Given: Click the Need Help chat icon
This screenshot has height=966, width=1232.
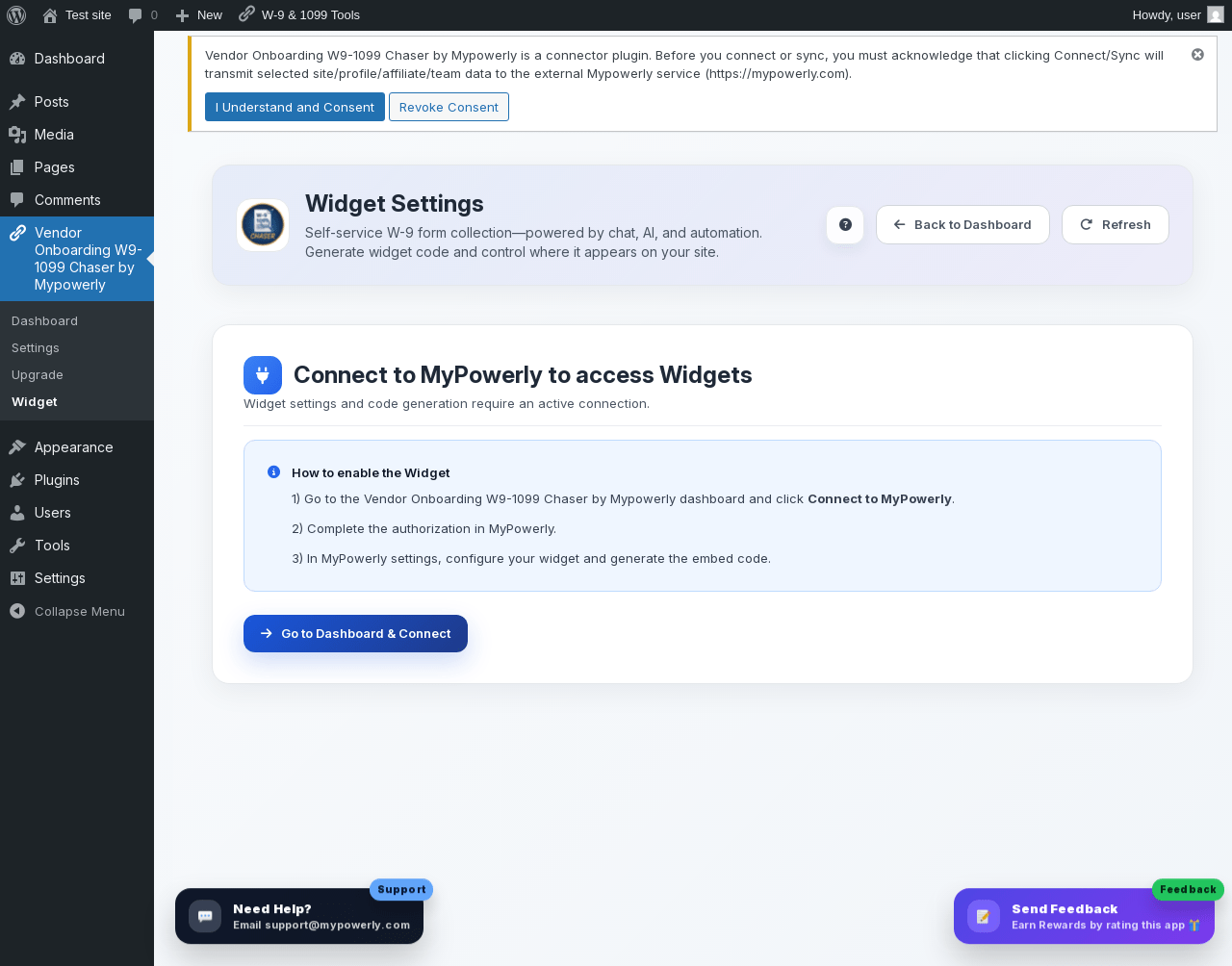Looking at the screenshot, I should click(205, 916).
